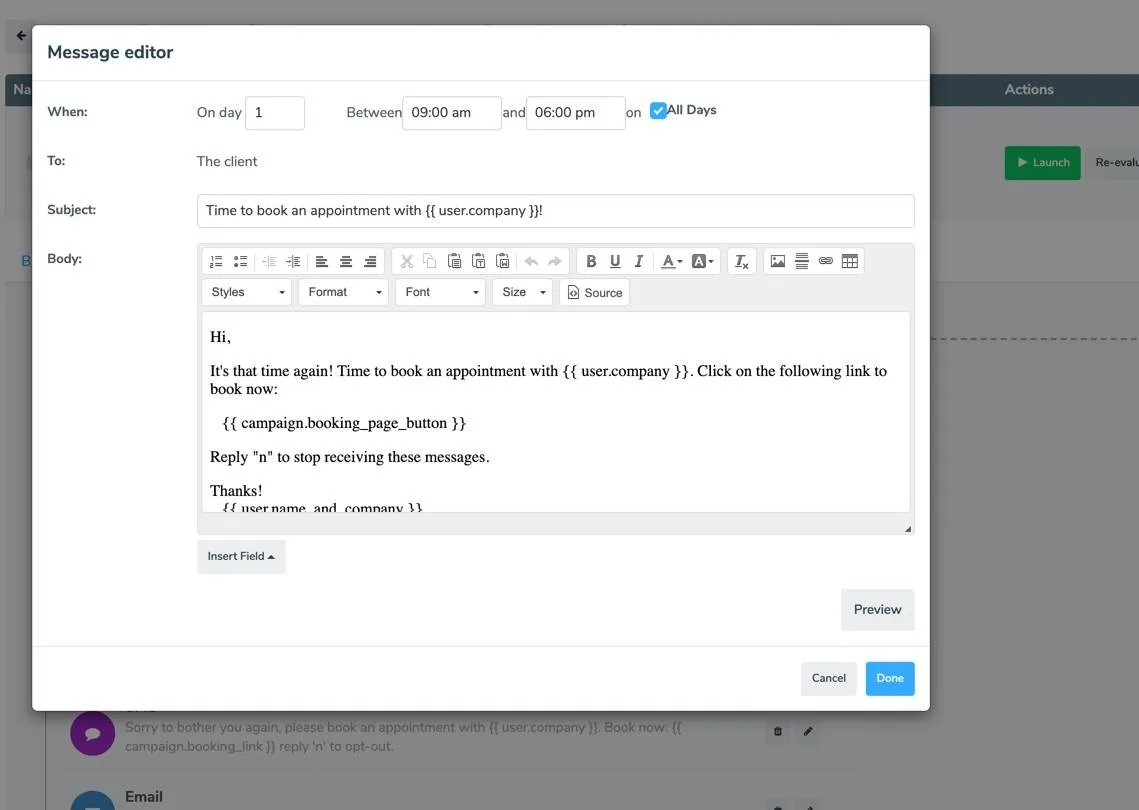Click the Preview button

[x=877, y=609]
